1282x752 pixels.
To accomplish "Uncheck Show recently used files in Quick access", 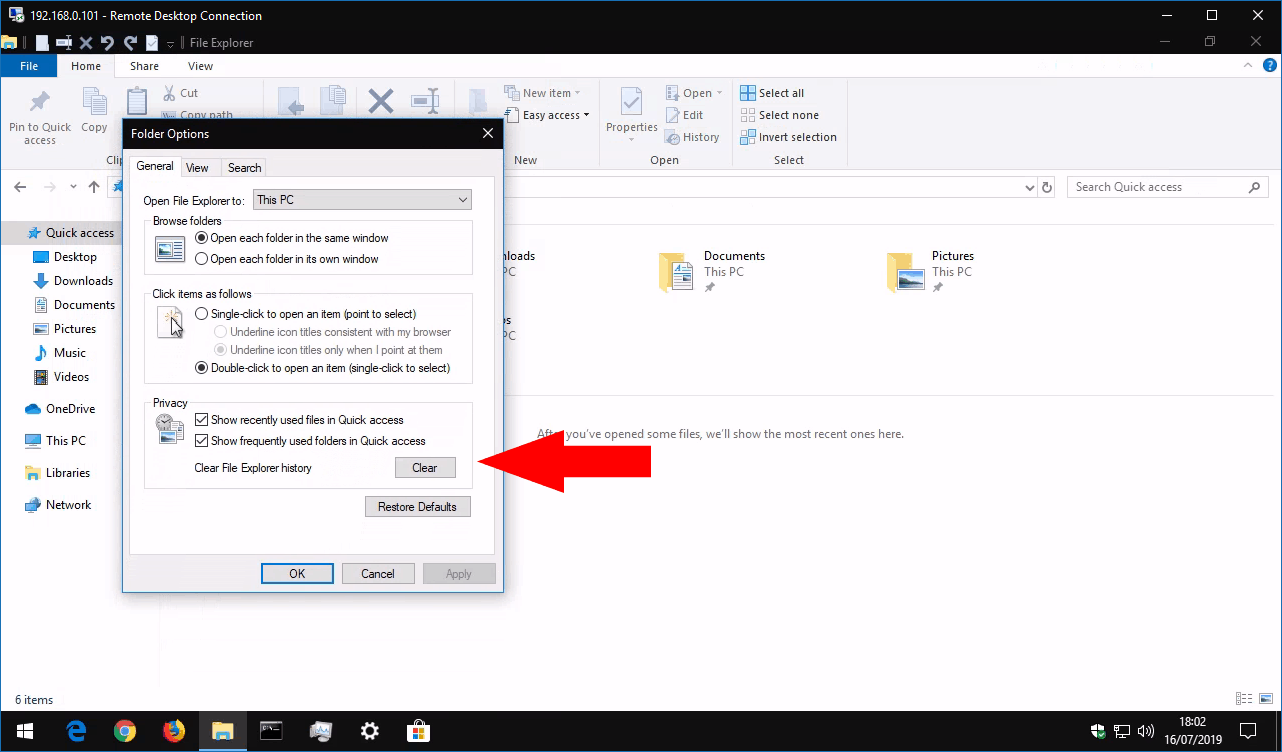I will click(x=201, y=420).
